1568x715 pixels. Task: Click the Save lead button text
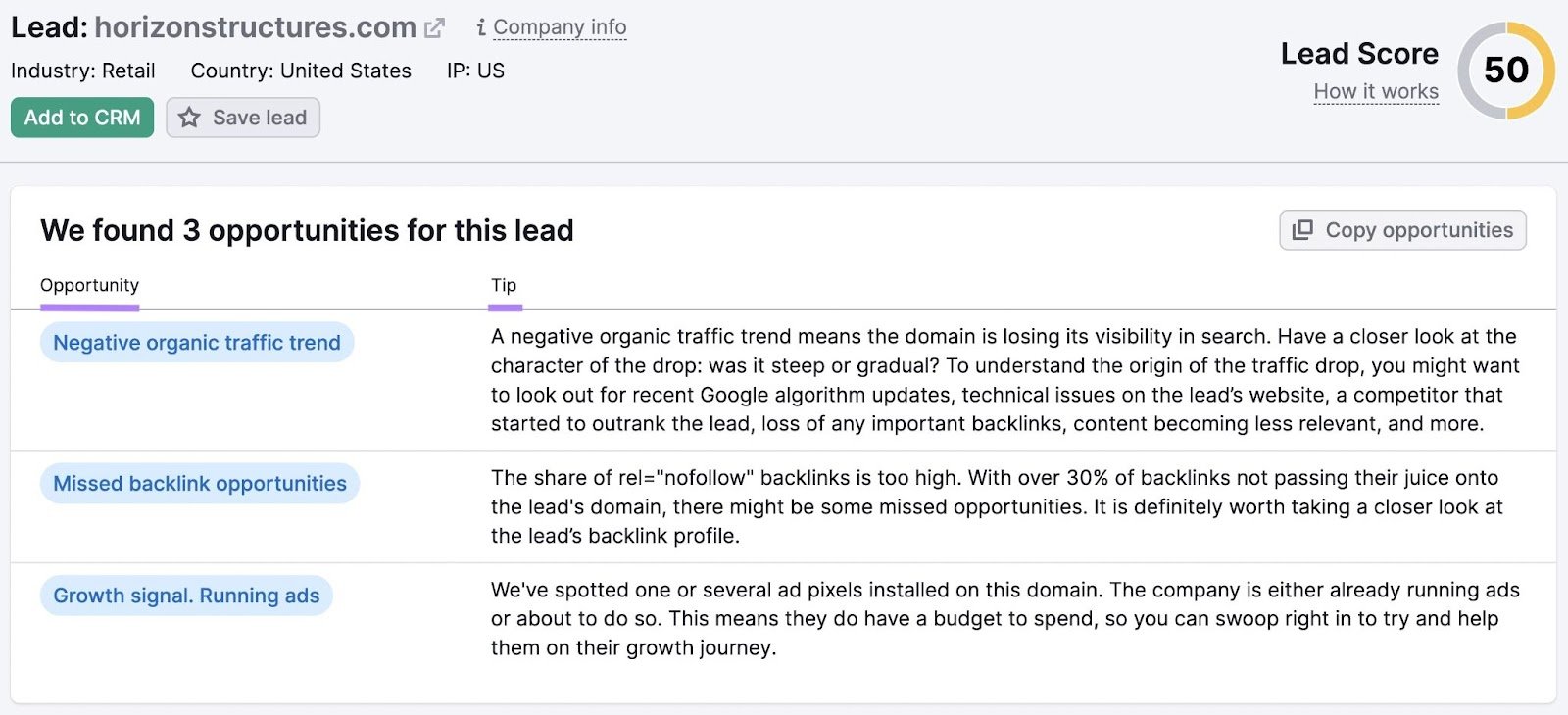click(x=260, y=118)
